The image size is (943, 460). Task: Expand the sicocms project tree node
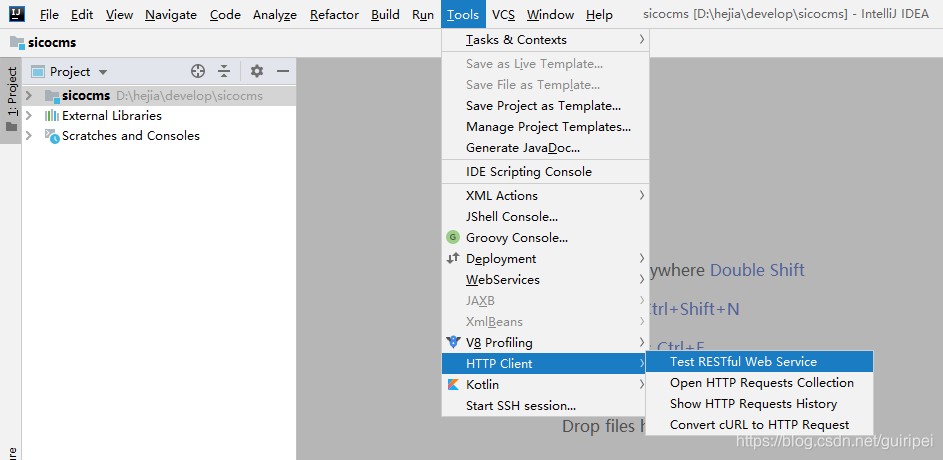pos(29,96)
